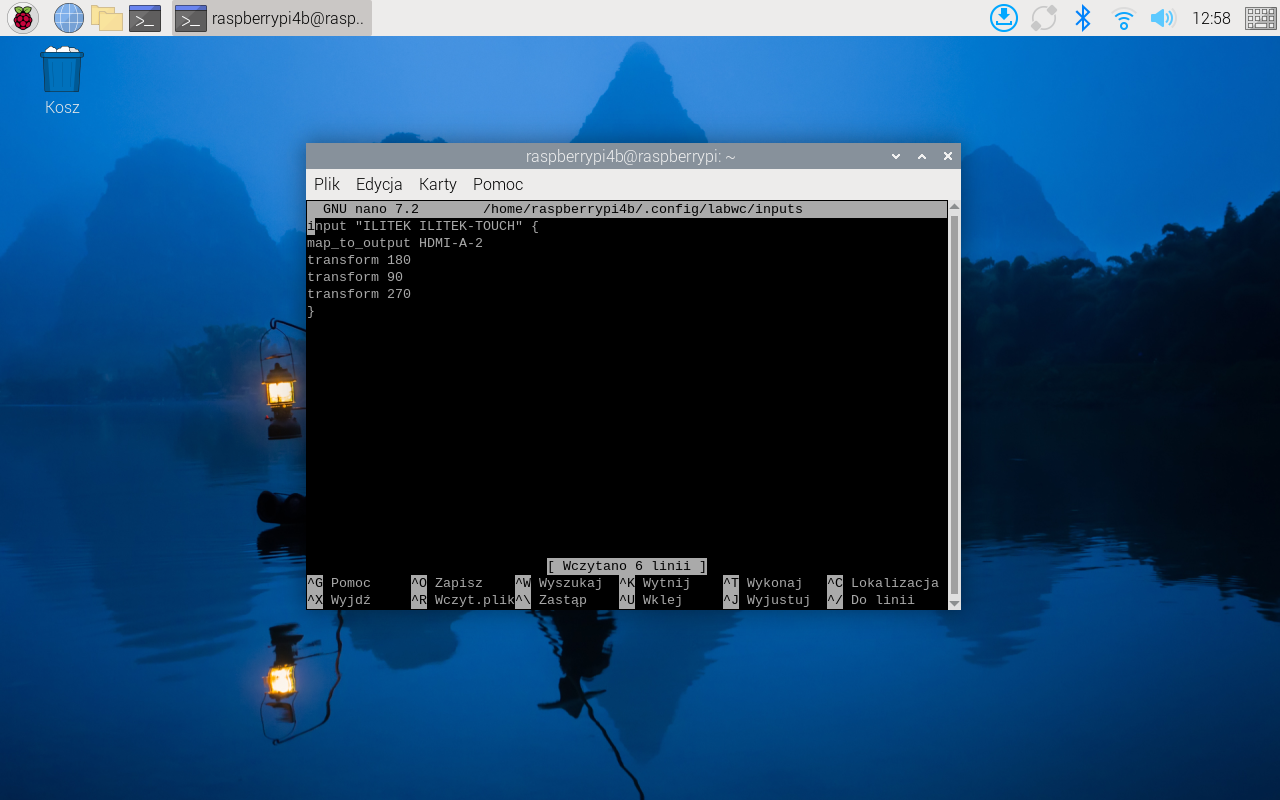The height and width of the screenshot is (800, 1280).
Task: Open the Bluetooth tray menu
Action: click(x=1082, y=18)
